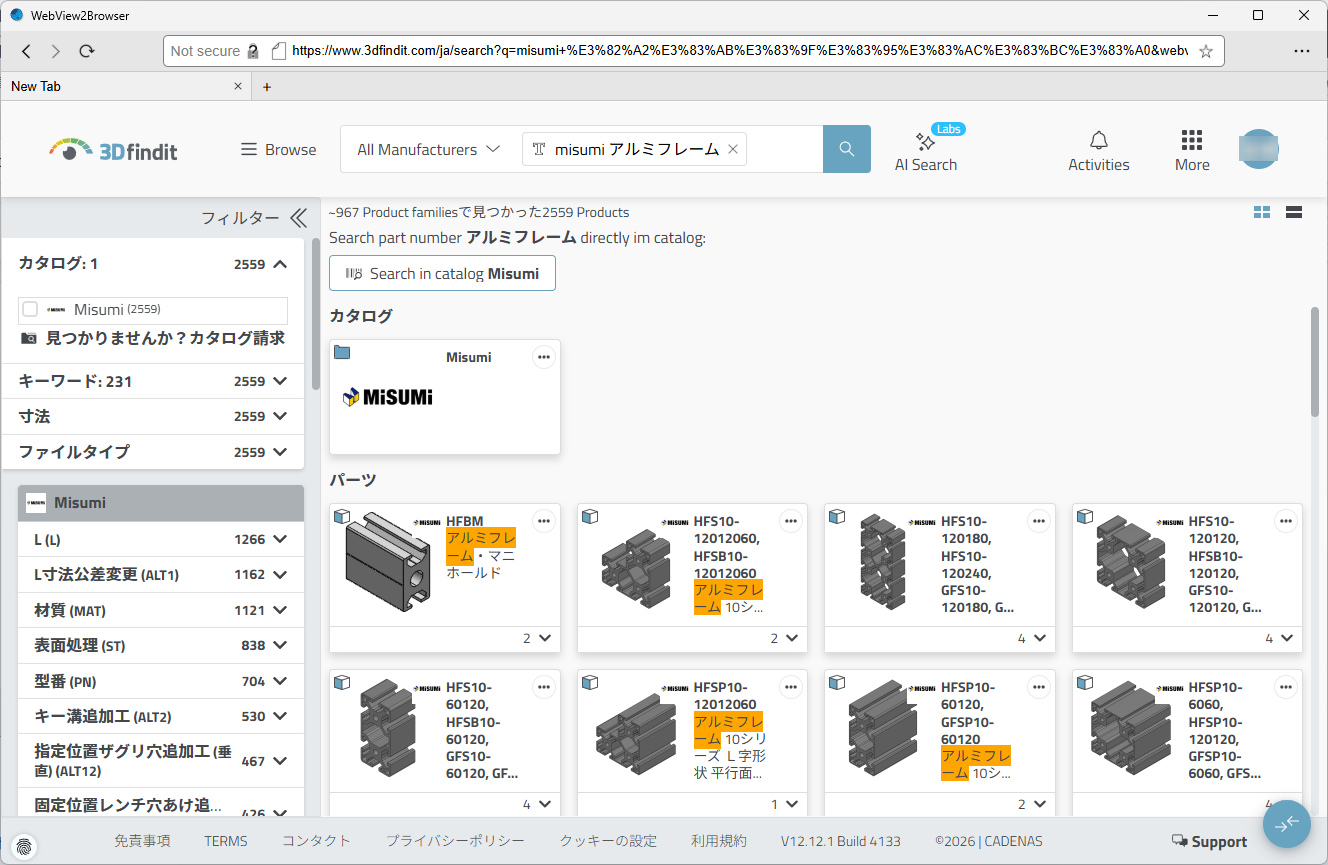Open the More apps grid
The height and width of the screenshot is (865, 1328).
[1191, 150]
